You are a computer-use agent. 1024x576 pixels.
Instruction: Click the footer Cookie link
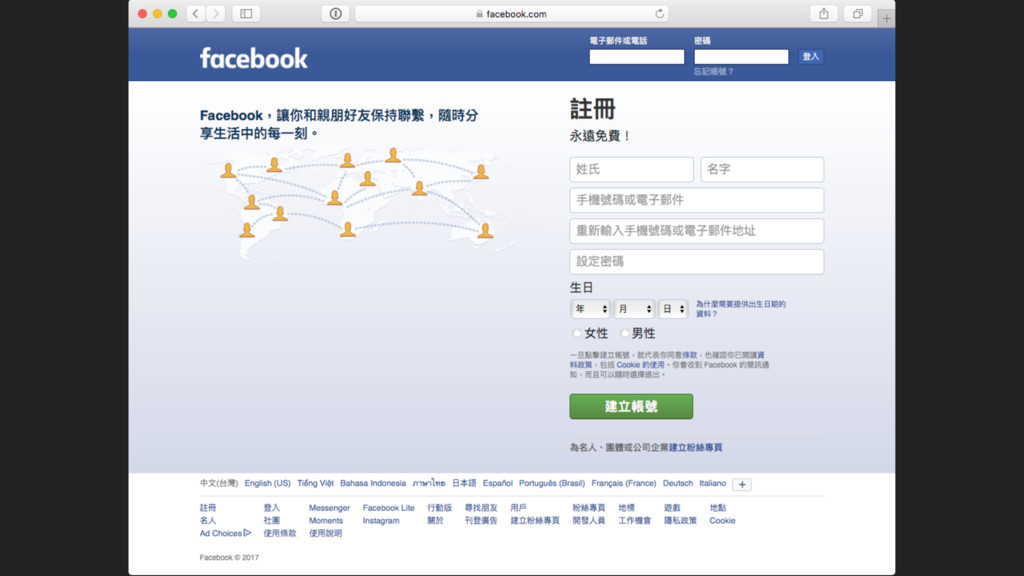coord(722,520)
